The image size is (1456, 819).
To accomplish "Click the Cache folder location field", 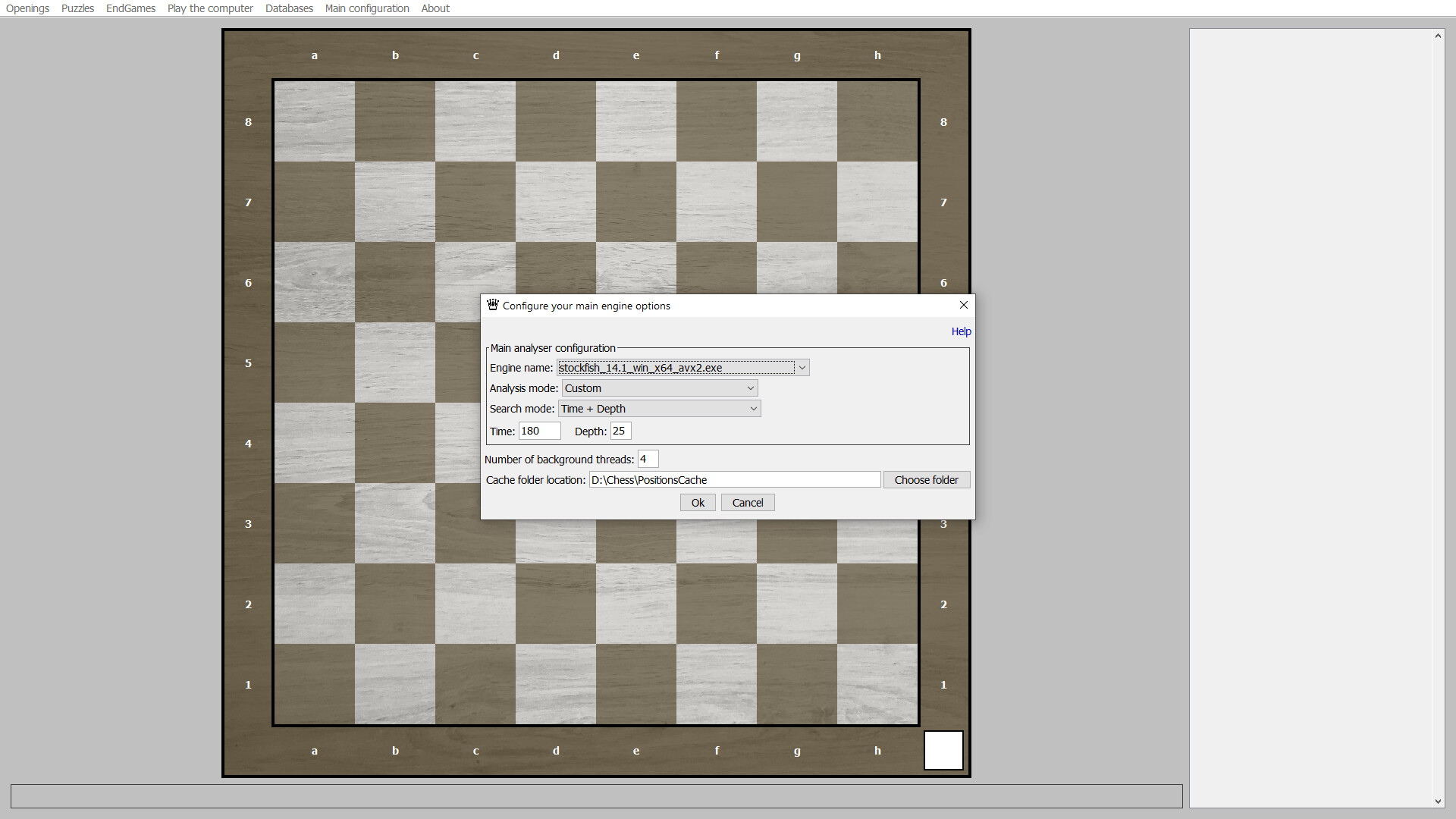I will [734, 479].
